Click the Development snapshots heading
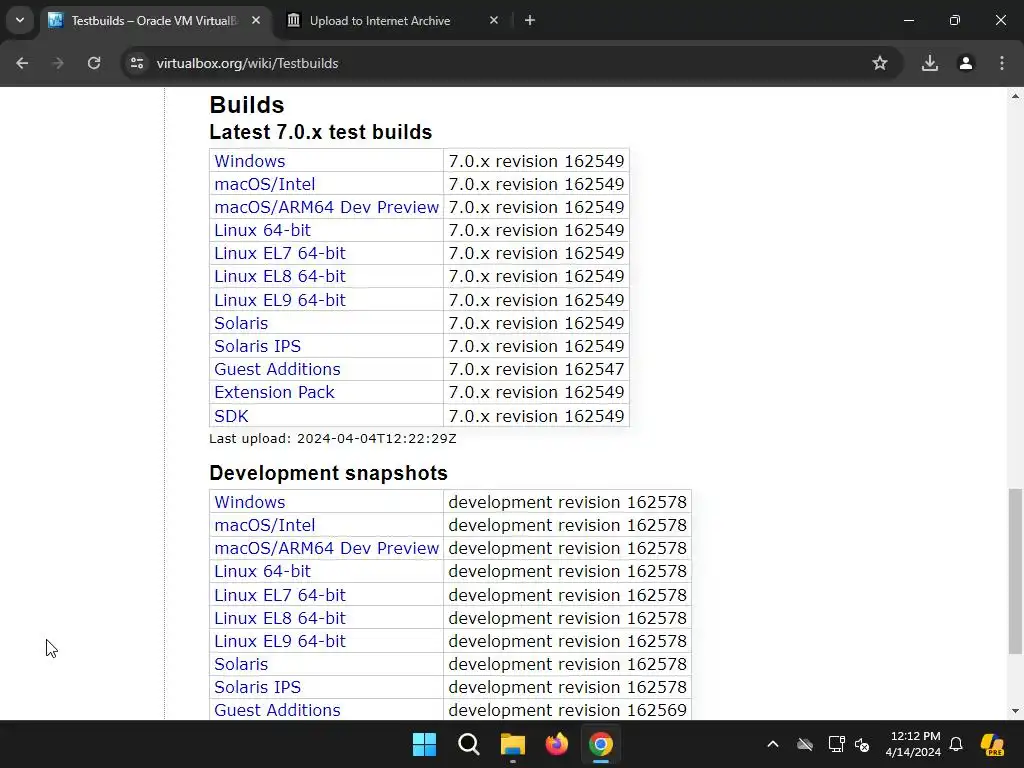 click(328, 473)
